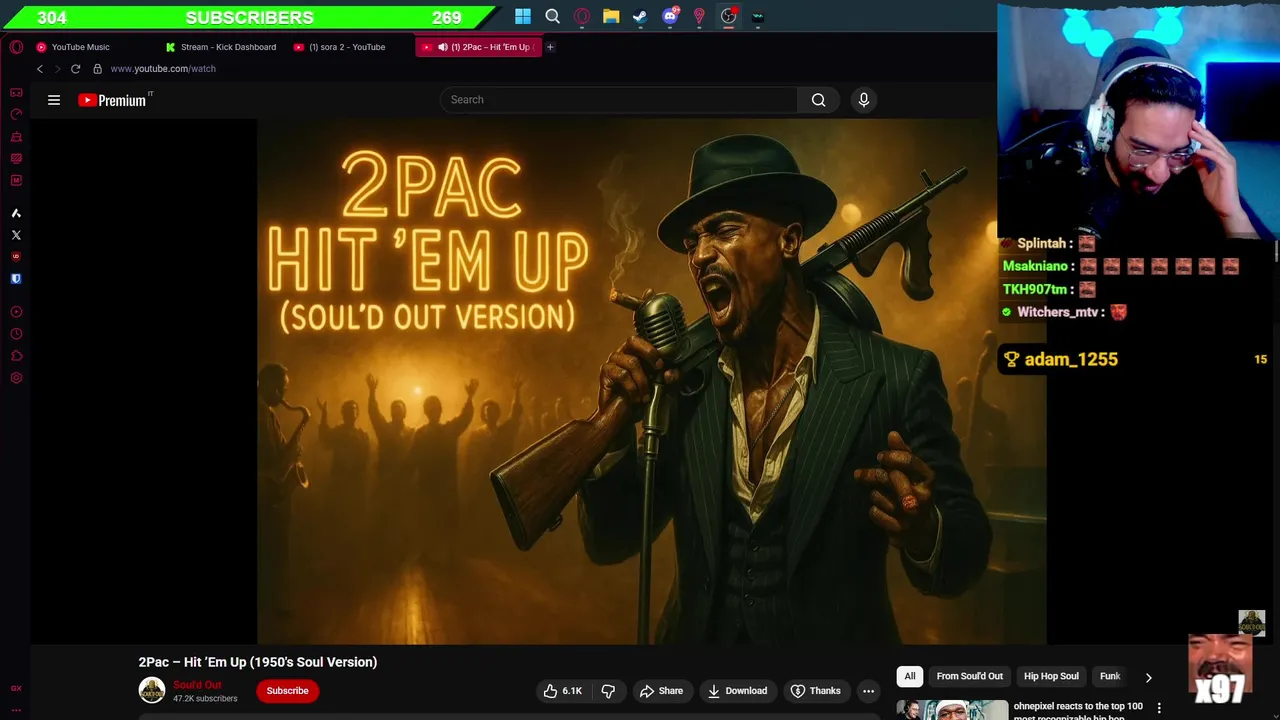Screen dimensions: 1280x720
Task: Click the adam_1255 leaderboard name
Action: coord(1071,360)
